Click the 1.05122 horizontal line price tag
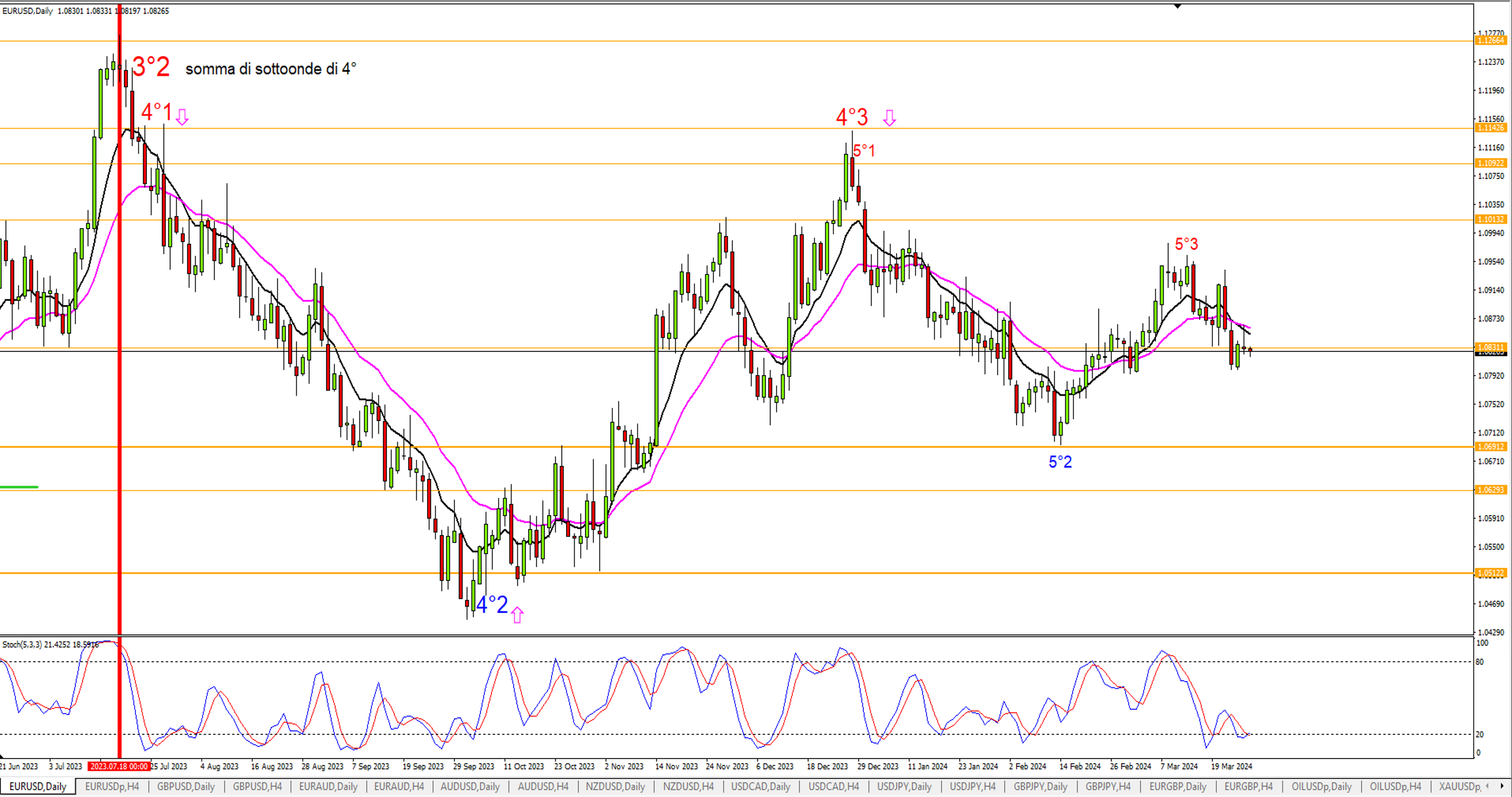The height and width of the screenshot is (797, 1512). click(x=1491, y=573)
